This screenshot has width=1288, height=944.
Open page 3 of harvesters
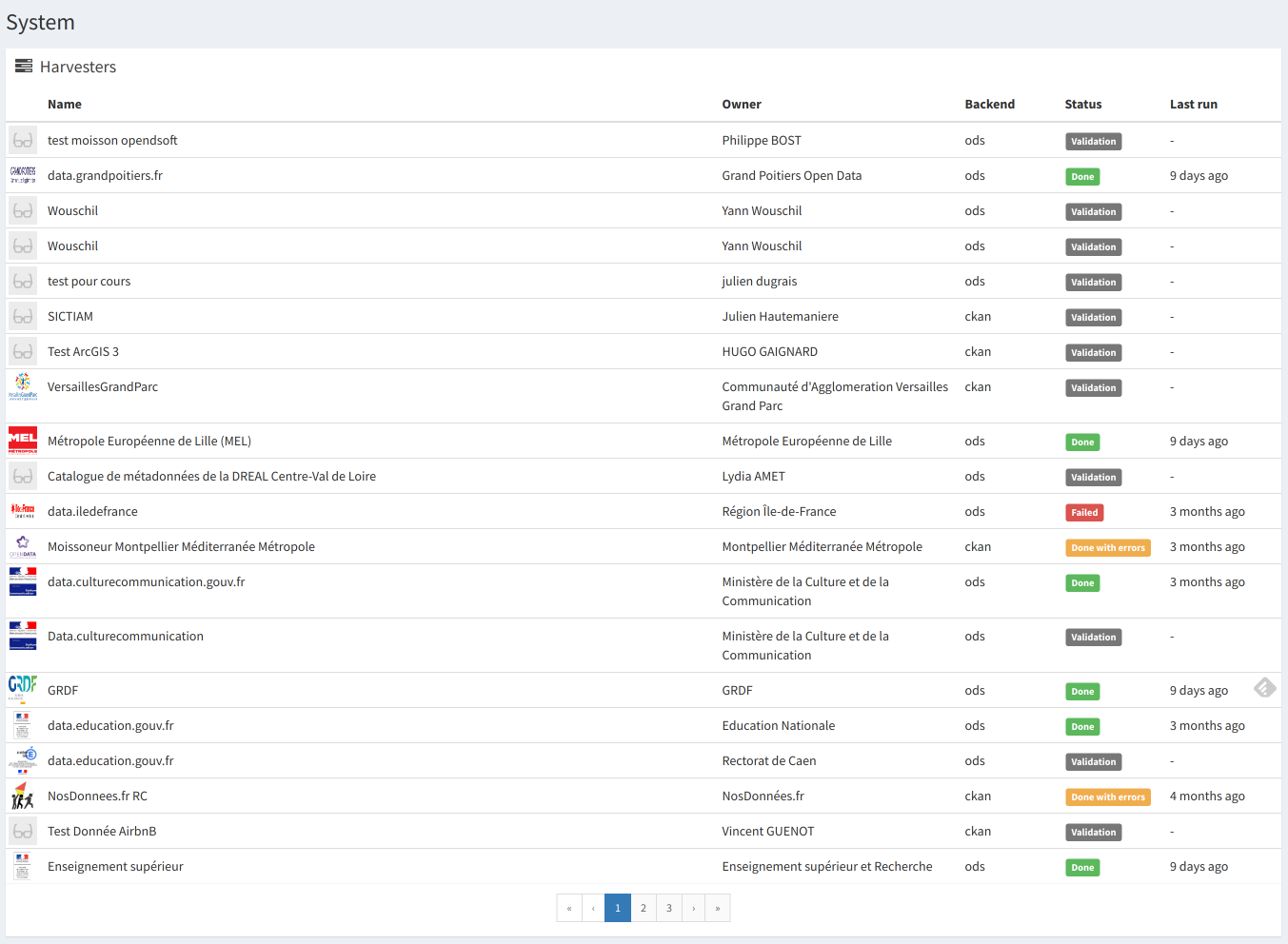[x=669, y=908]
